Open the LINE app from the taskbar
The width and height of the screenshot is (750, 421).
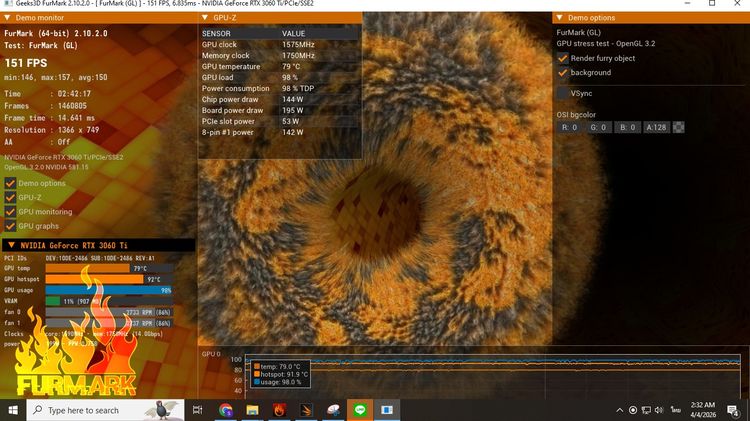pyautogui.click(x=359, y=410)
